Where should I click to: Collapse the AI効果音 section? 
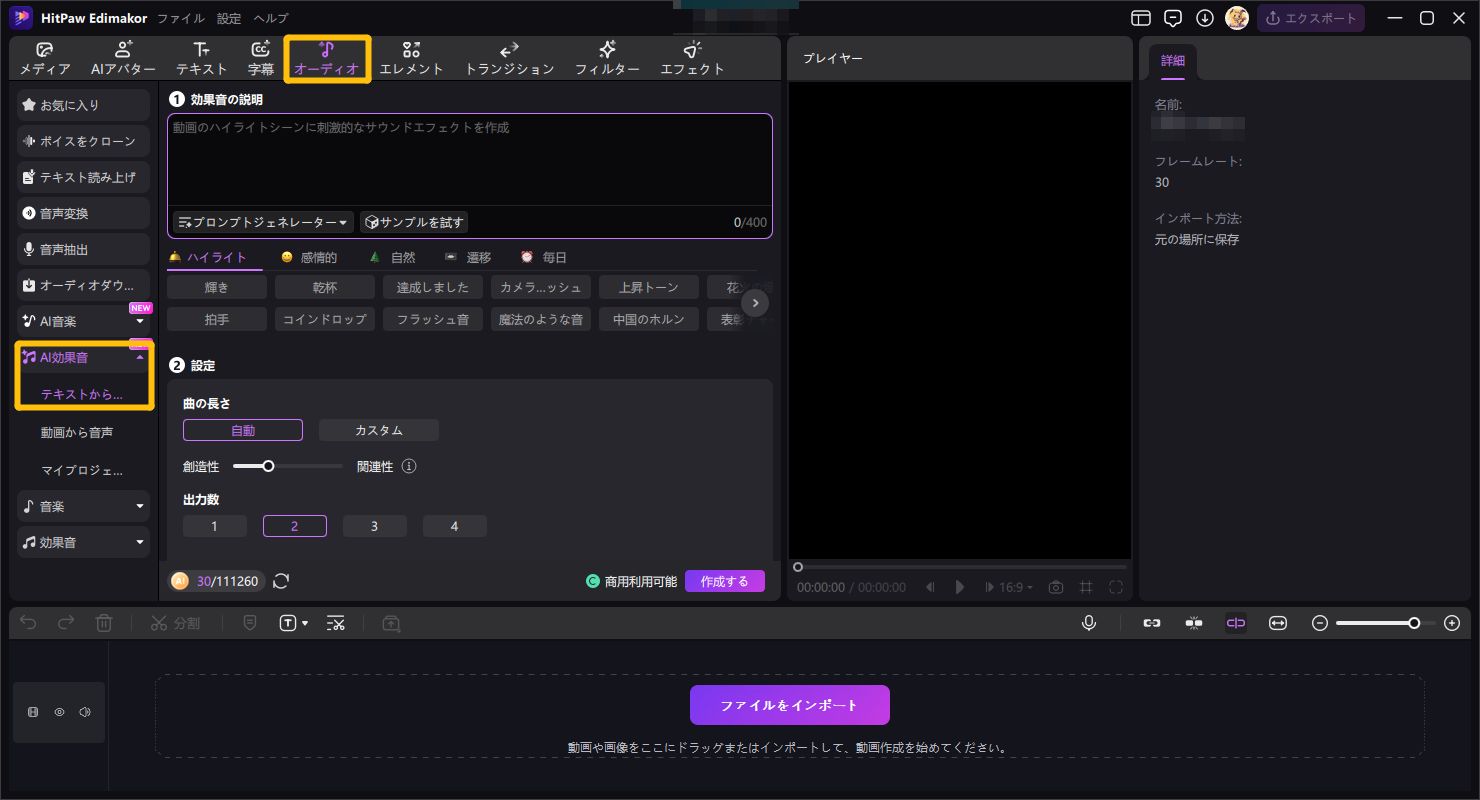click(x=140, y=357)
